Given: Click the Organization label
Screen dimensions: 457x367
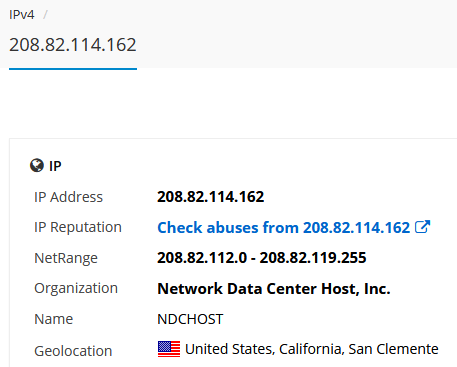Looking at the screenshot, I should pos(76,288).
